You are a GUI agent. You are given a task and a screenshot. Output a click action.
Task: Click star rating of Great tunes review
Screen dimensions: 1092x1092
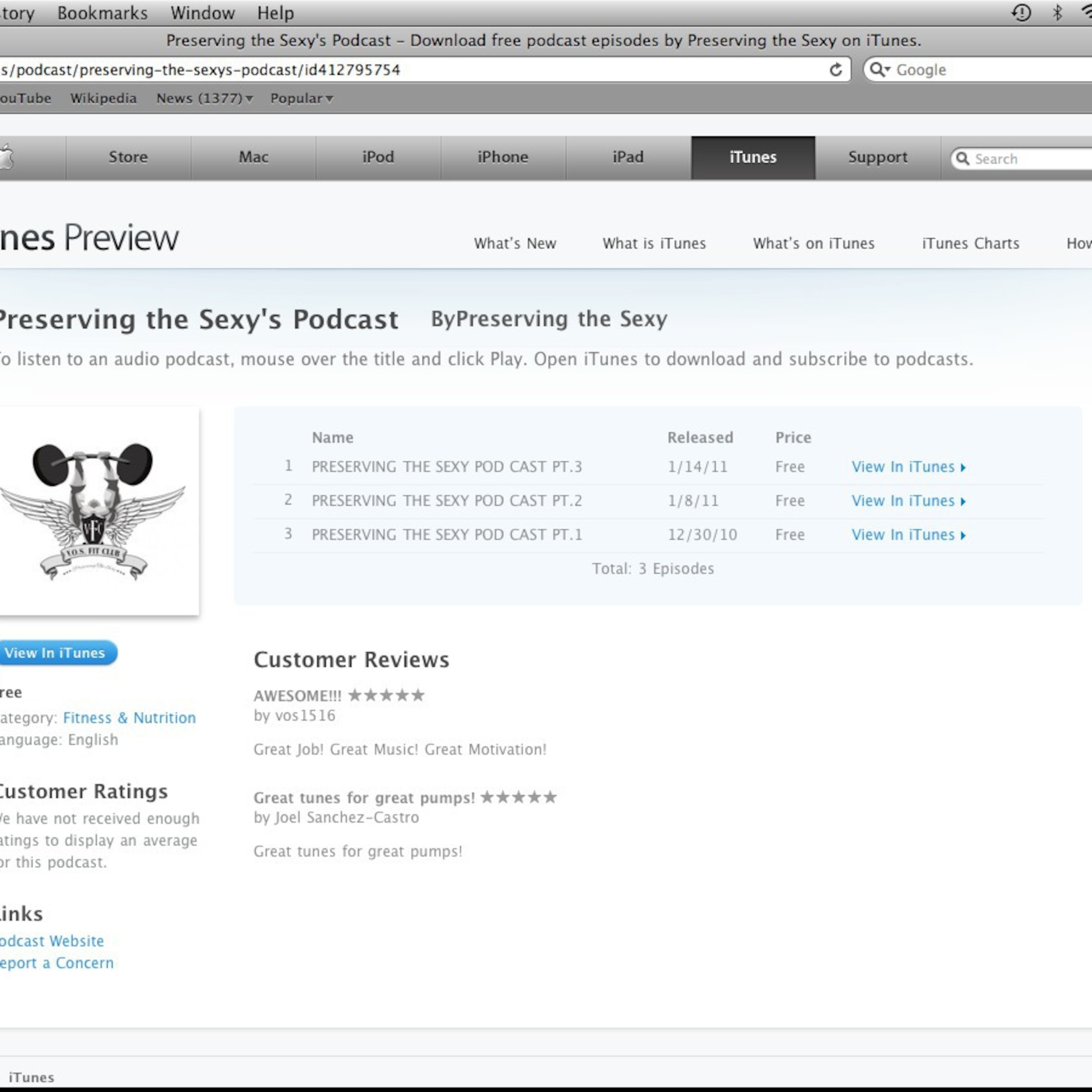(518, 798)
